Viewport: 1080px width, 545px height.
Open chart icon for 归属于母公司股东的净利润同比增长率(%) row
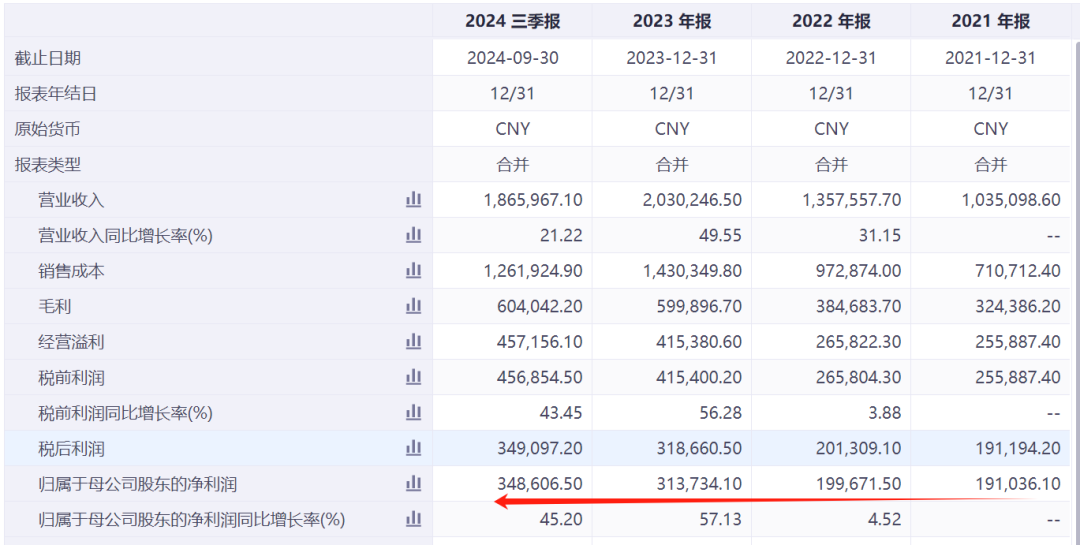pyautogui.click(x=413, y=520)
